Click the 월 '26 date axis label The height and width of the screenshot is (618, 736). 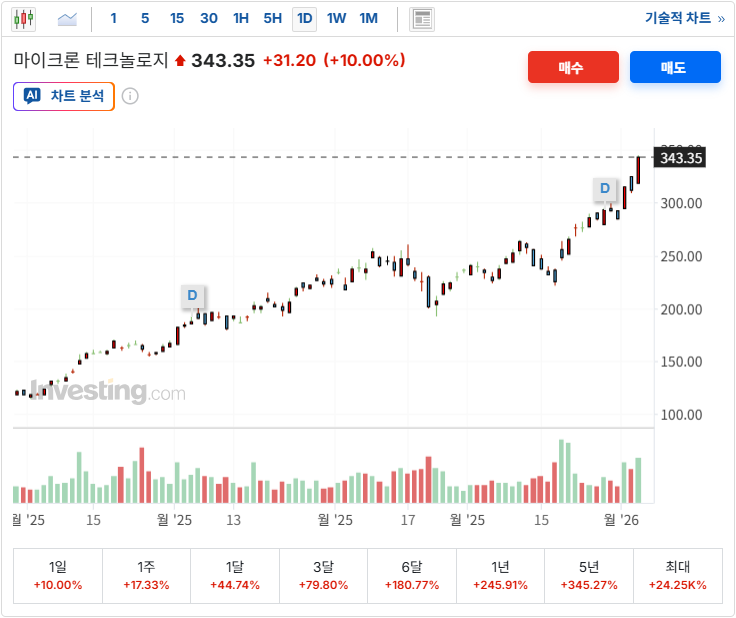pos(621,520)
